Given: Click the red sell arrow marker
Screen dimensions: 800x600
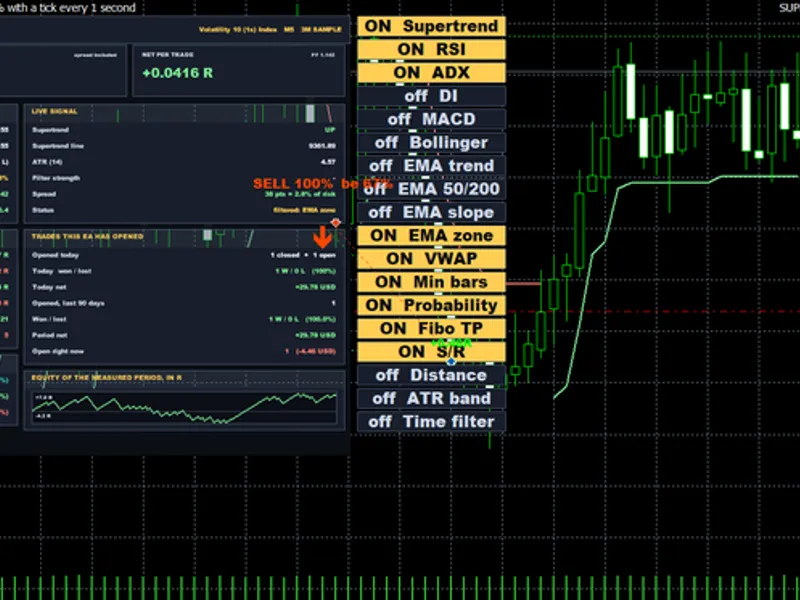Looking at the screenshot, I should coord(322,238).
